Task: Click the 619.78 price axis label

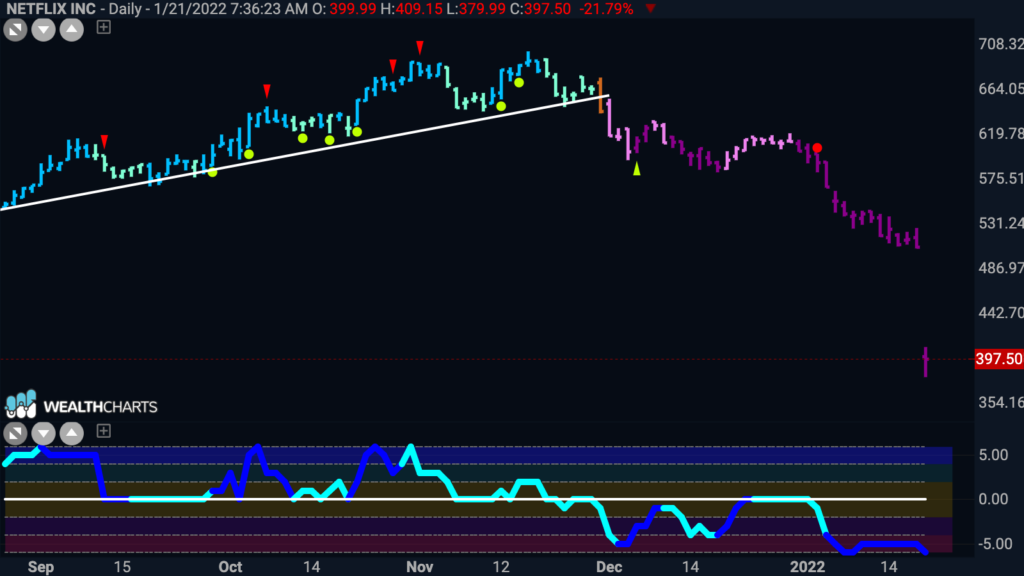Action: [x=1000, y=133]
